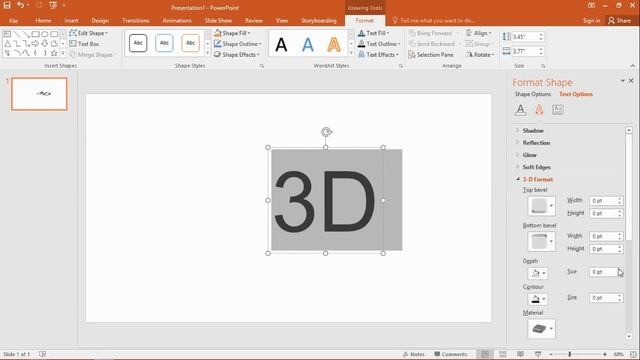Open Shape Effects dropdown
This screenshot has height=360, width=640.
[237, 54]
